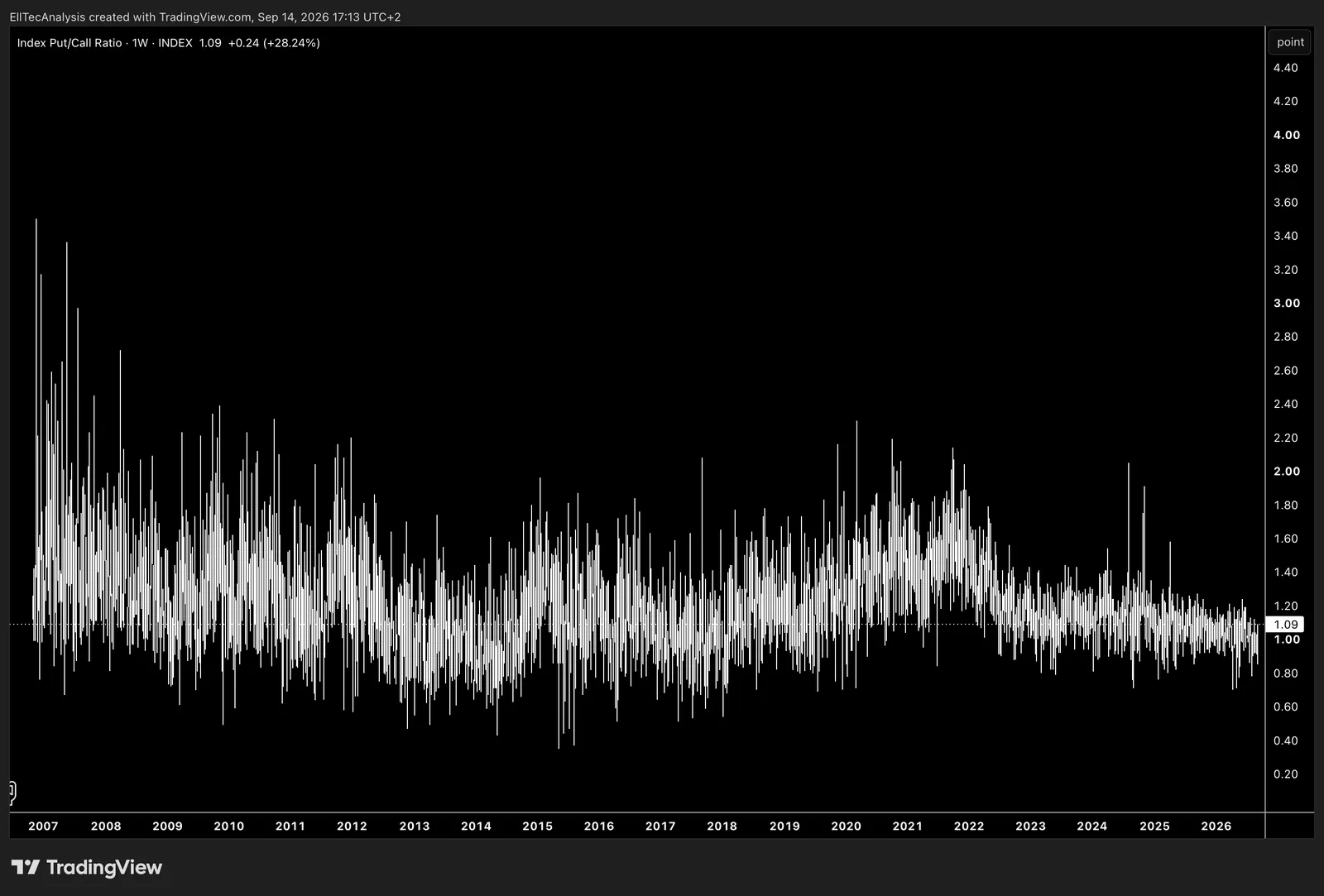This screenshot has width=1324, height=896.
Task: Click the 0.20 price scale label
Action: 1286,774
